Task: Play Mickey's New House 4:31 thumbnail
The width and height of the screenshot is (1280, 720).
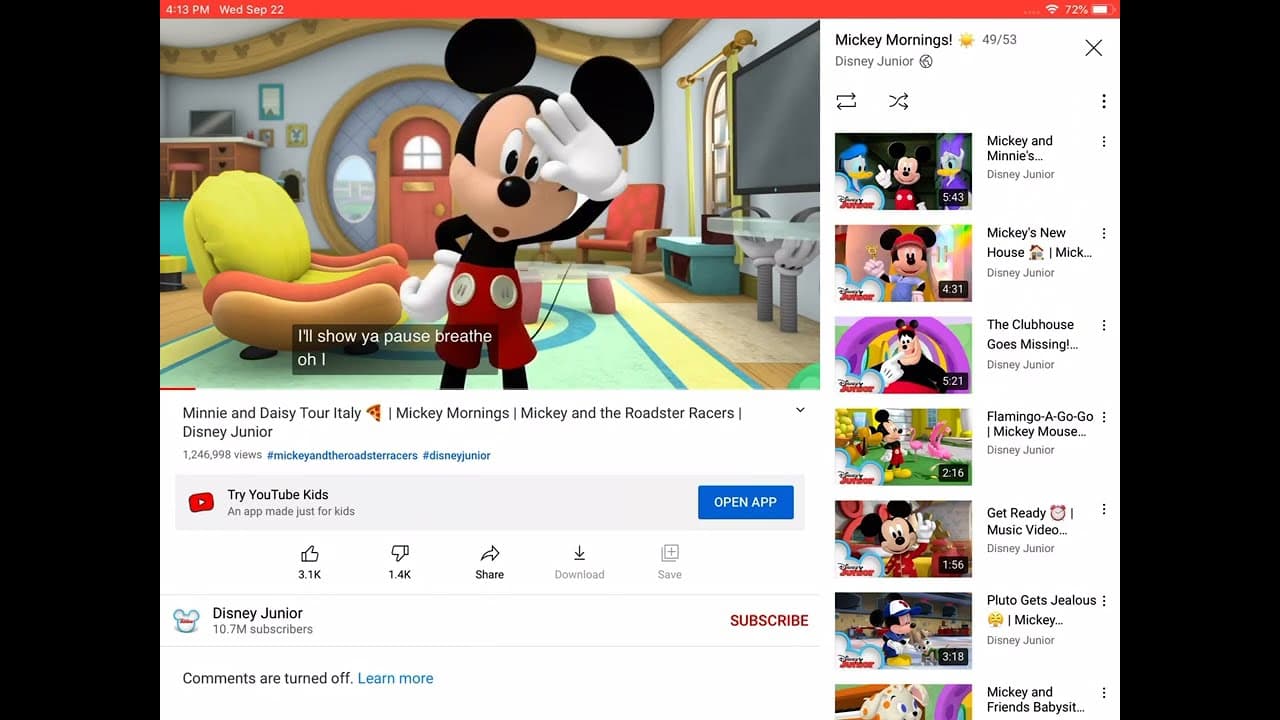Action: pos(903,263)
